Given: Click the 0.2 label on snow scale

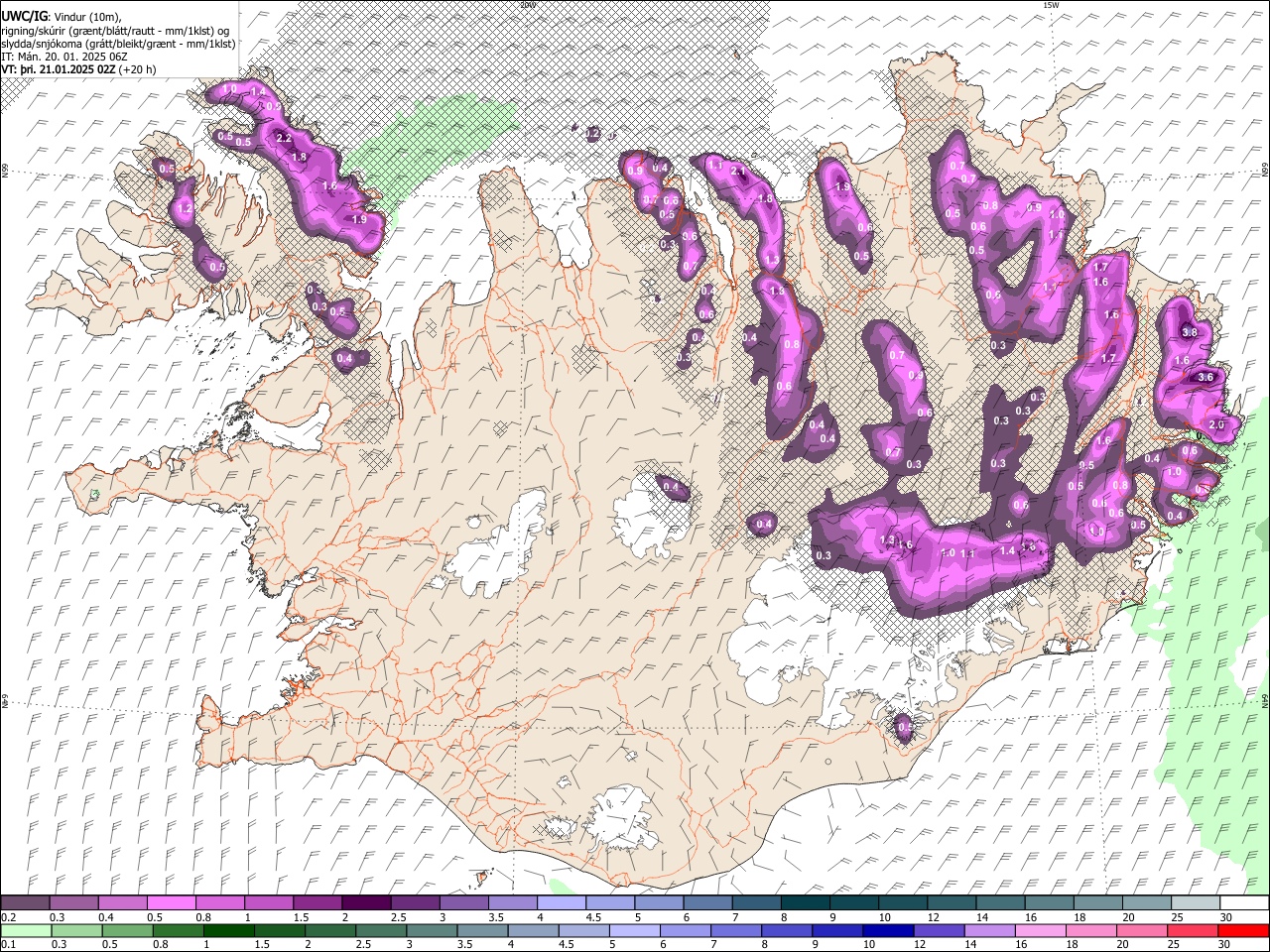Looking at the screenshot, I should tap(7, 917).
